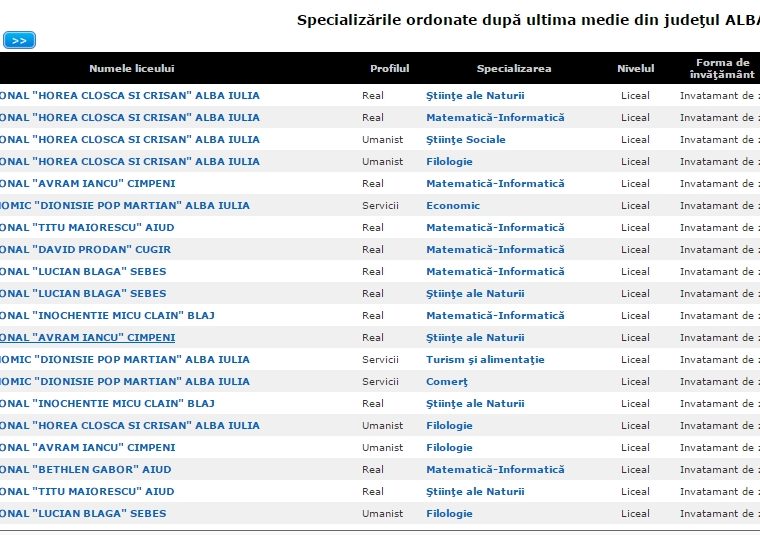This screenshot has height=535, width=760.
Task: Sort by Profilul column header
Action: pos(390,68)
